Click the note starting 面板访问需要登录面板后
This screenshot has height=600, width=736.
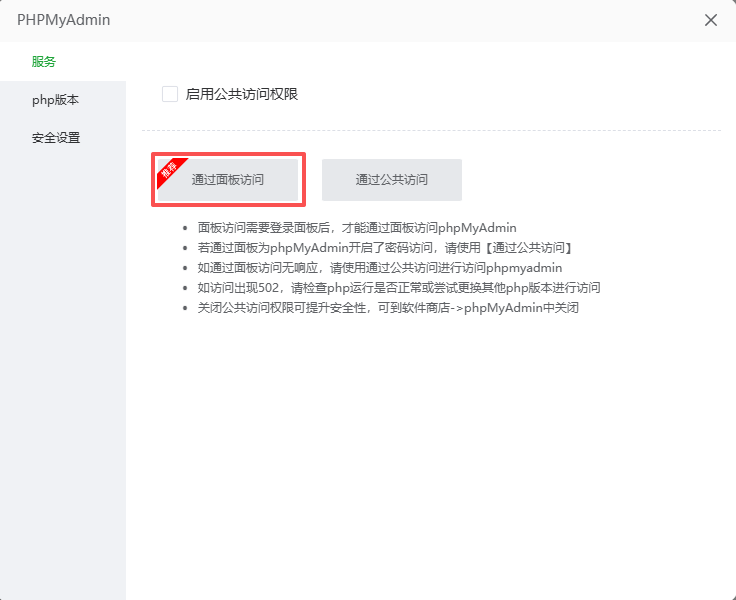click(x=357, y=228)
